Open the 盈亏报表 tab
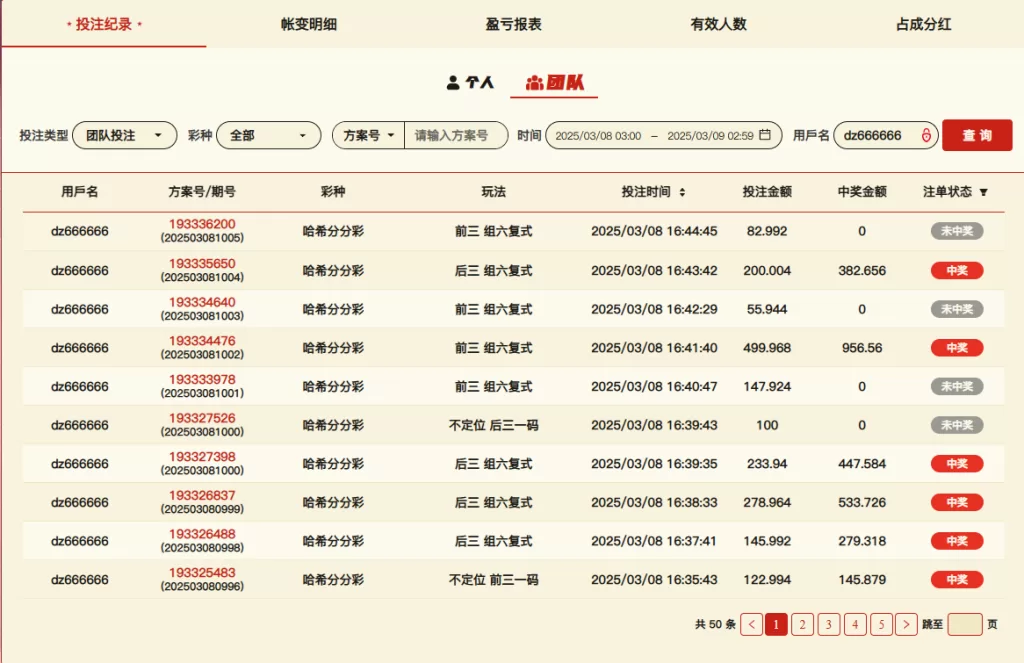The image size is (1024, 663). coord(513,24)
